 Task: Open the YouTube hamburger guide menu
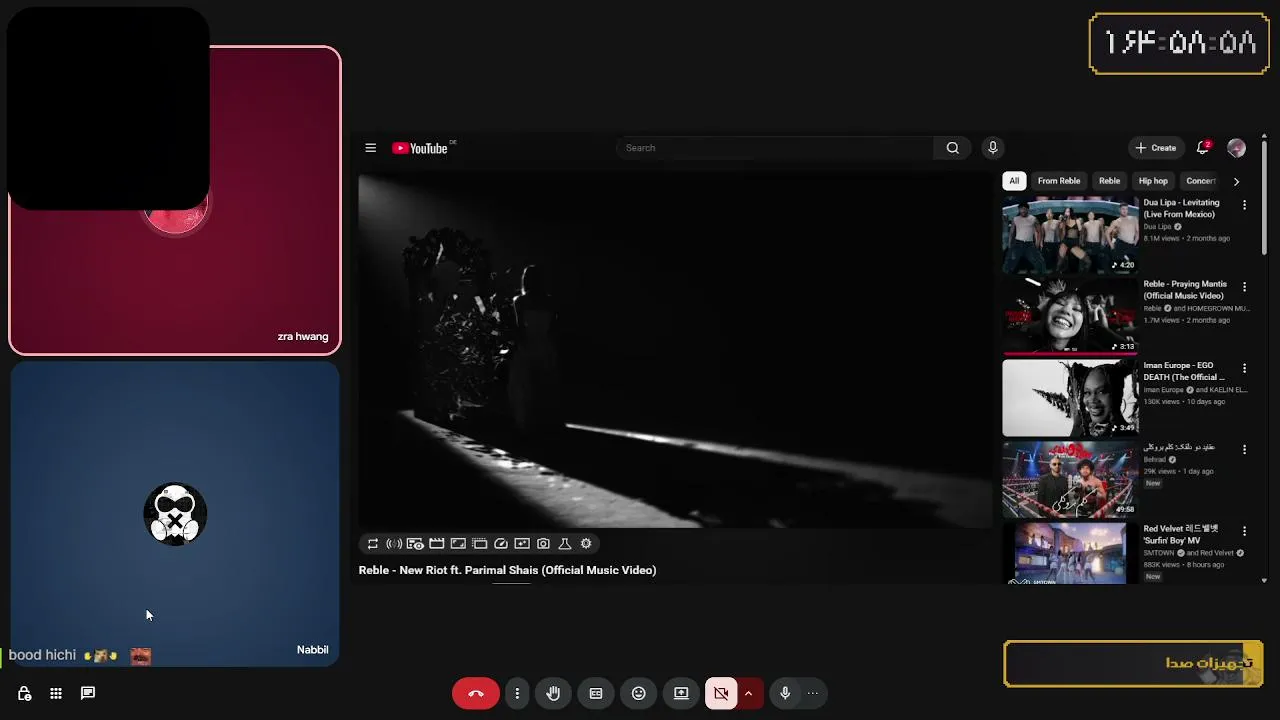click(370, 148)
